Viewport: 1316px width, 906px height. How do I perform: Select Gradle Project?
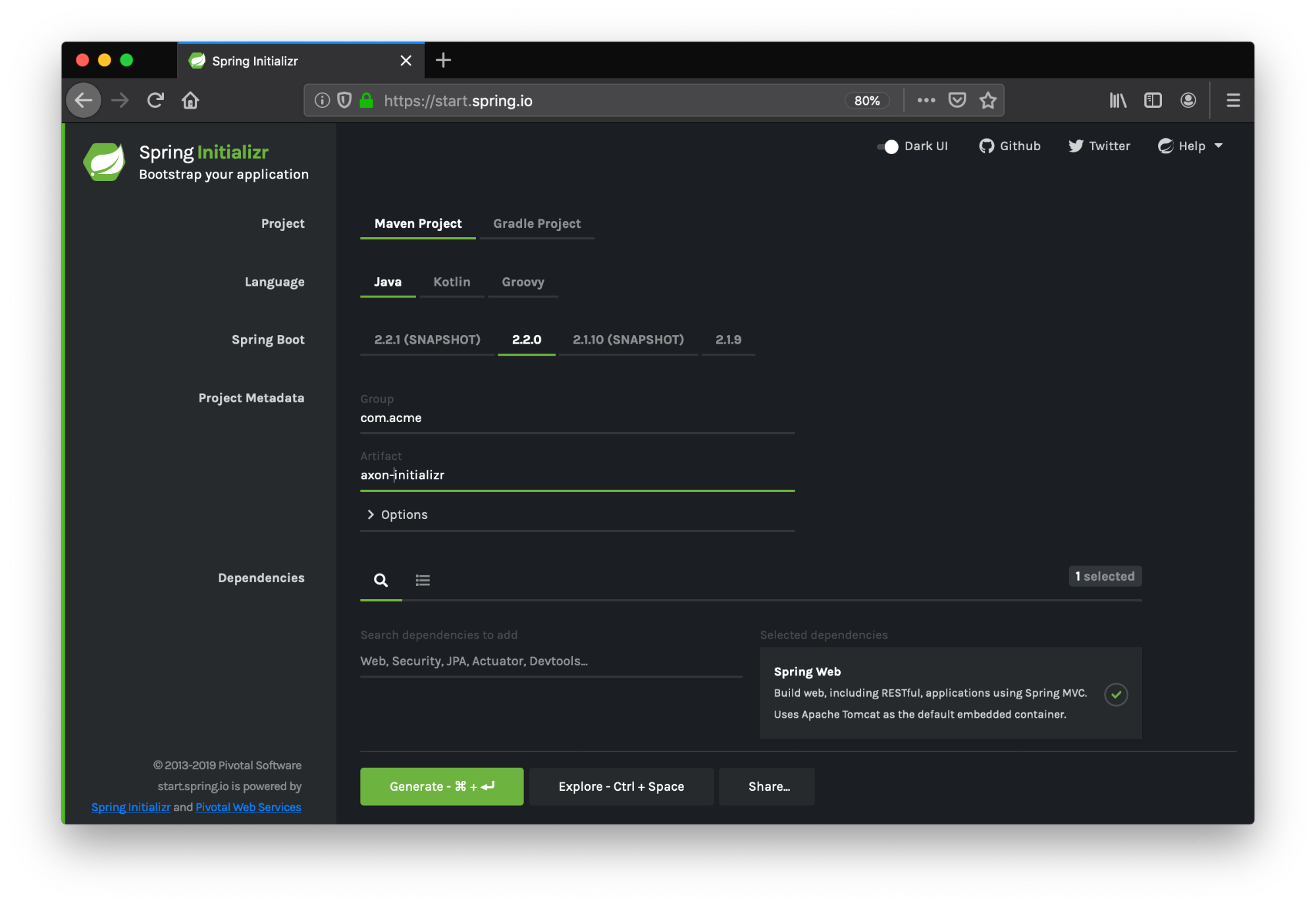coord(537,224)
